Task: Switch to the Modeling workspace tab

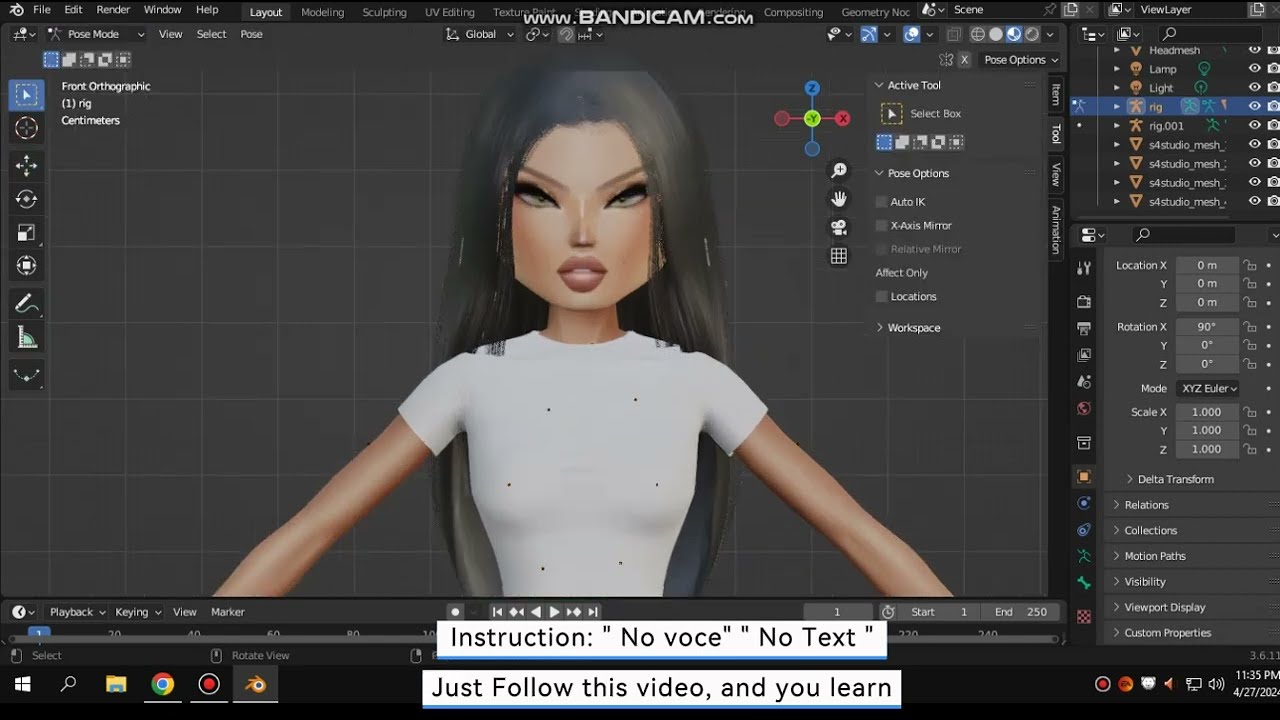Action: [x=322, y=12]
